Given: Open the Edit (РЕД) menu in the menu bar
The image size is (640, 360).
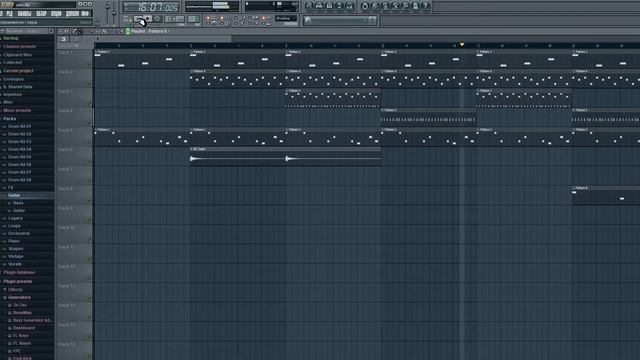Looking at the screenshot, I should point(9,13).
